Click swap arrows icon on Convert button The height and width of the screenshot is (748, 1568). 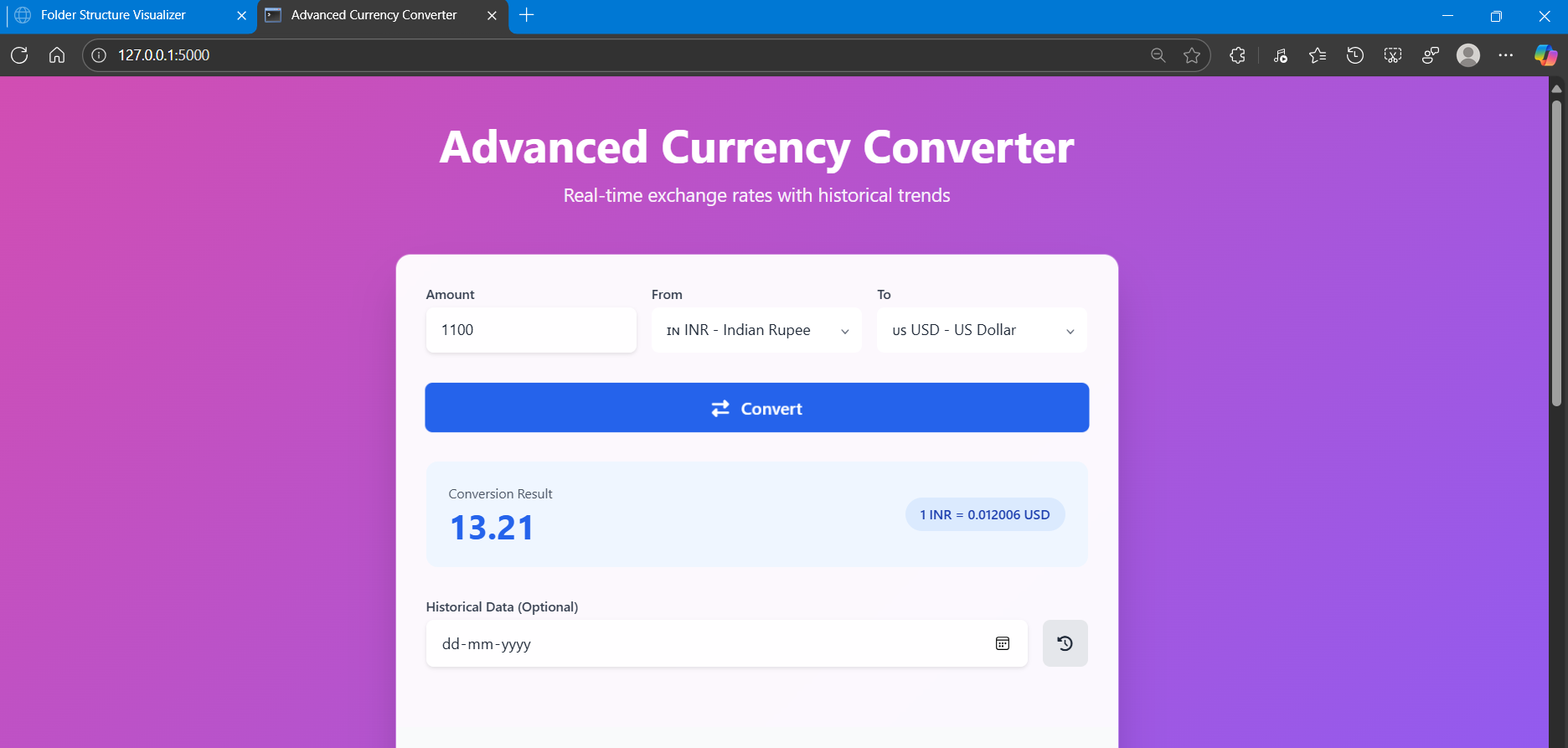[x=720, y=408]
